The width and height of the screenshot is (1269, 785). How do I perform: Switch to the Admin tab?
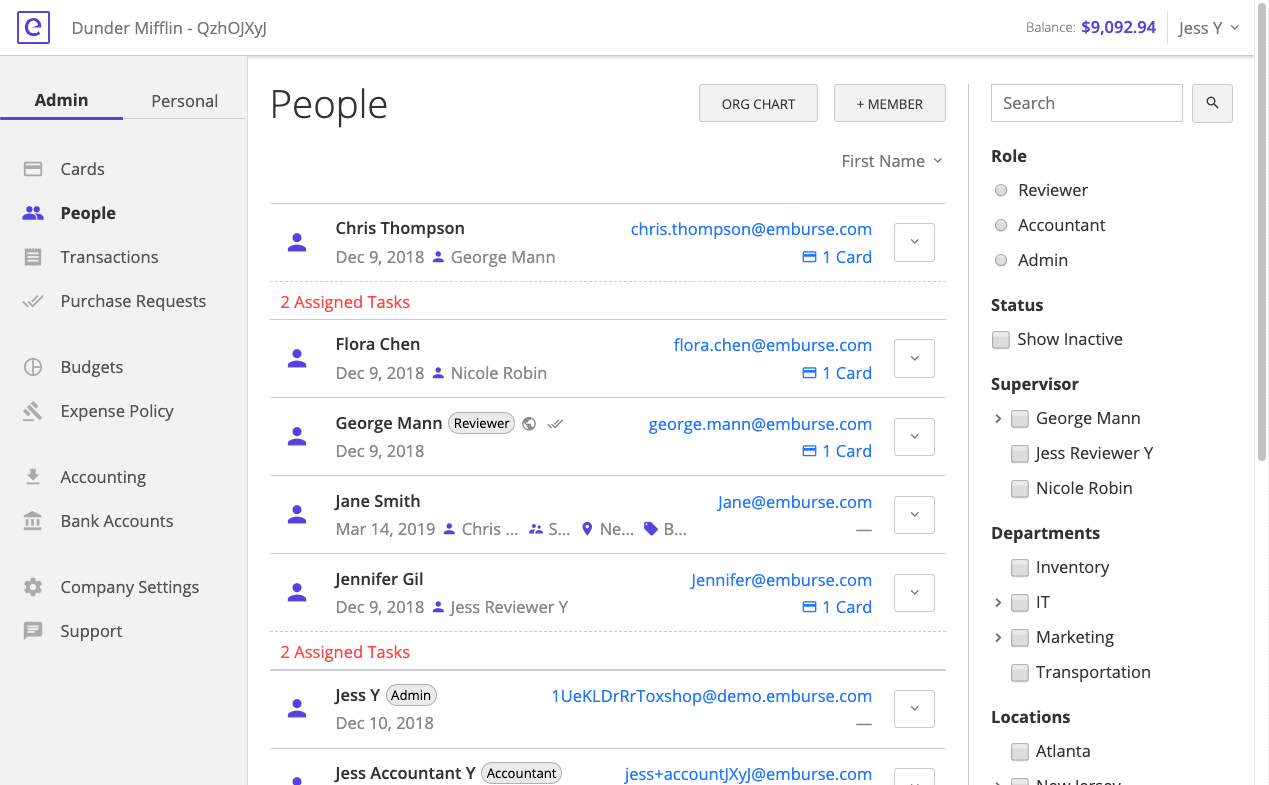[x=61, y=100]
